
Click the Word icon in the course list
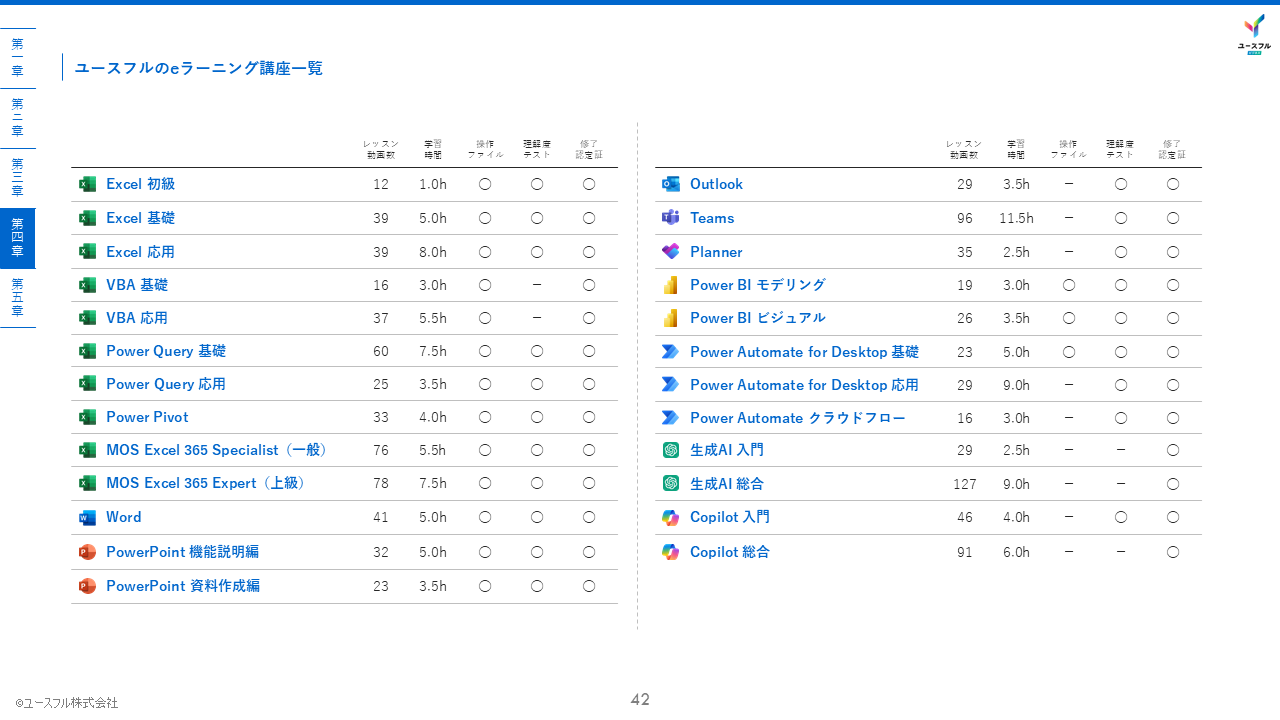coord(87,518)
